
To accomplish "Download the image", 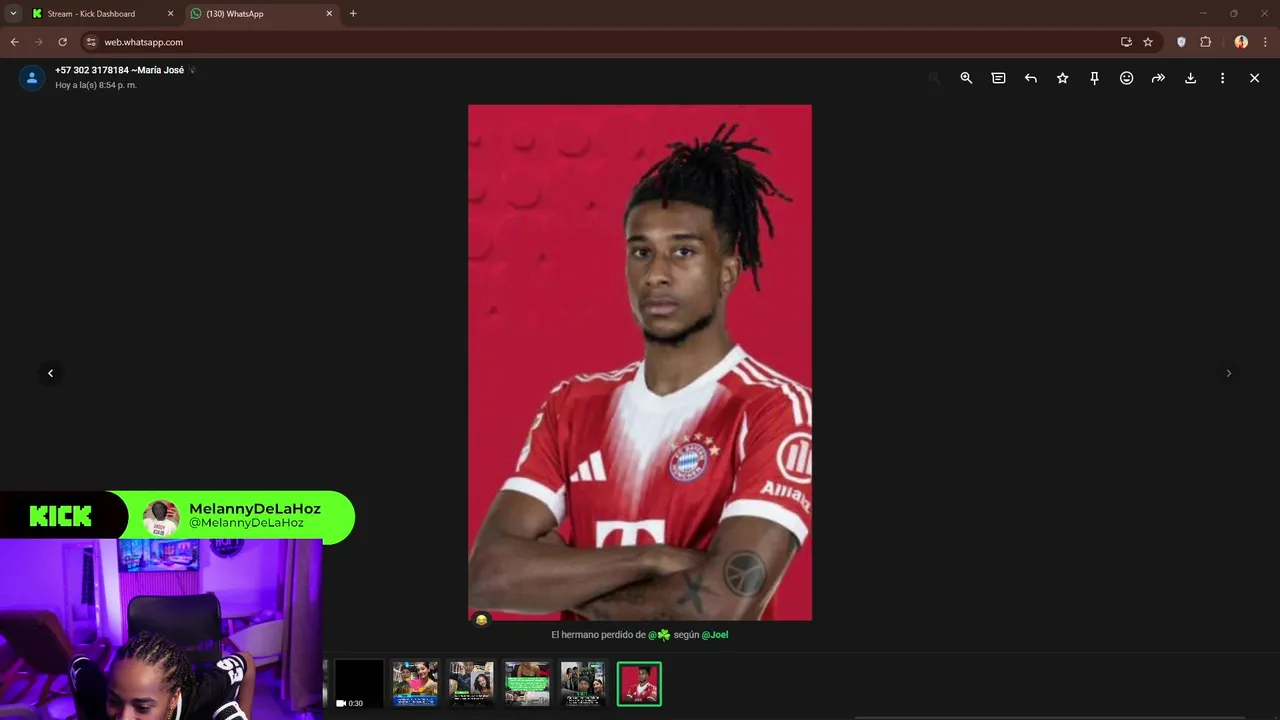I will (1190, 78).
